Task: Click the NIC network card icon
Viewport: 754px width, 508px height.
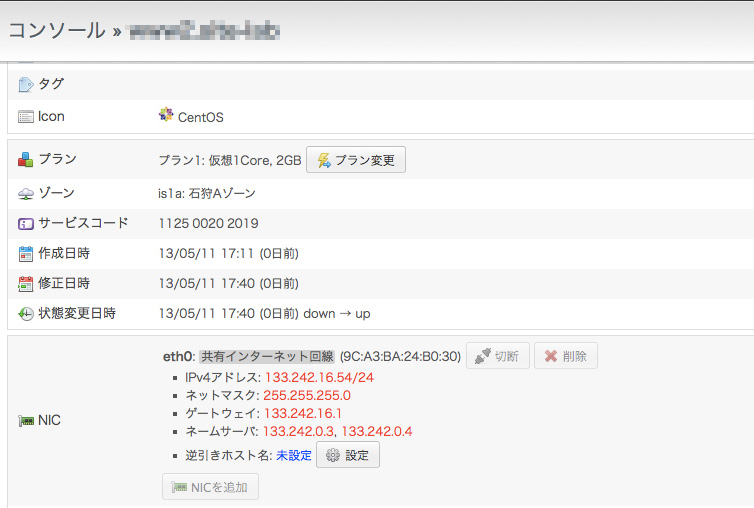Action: 26,421
